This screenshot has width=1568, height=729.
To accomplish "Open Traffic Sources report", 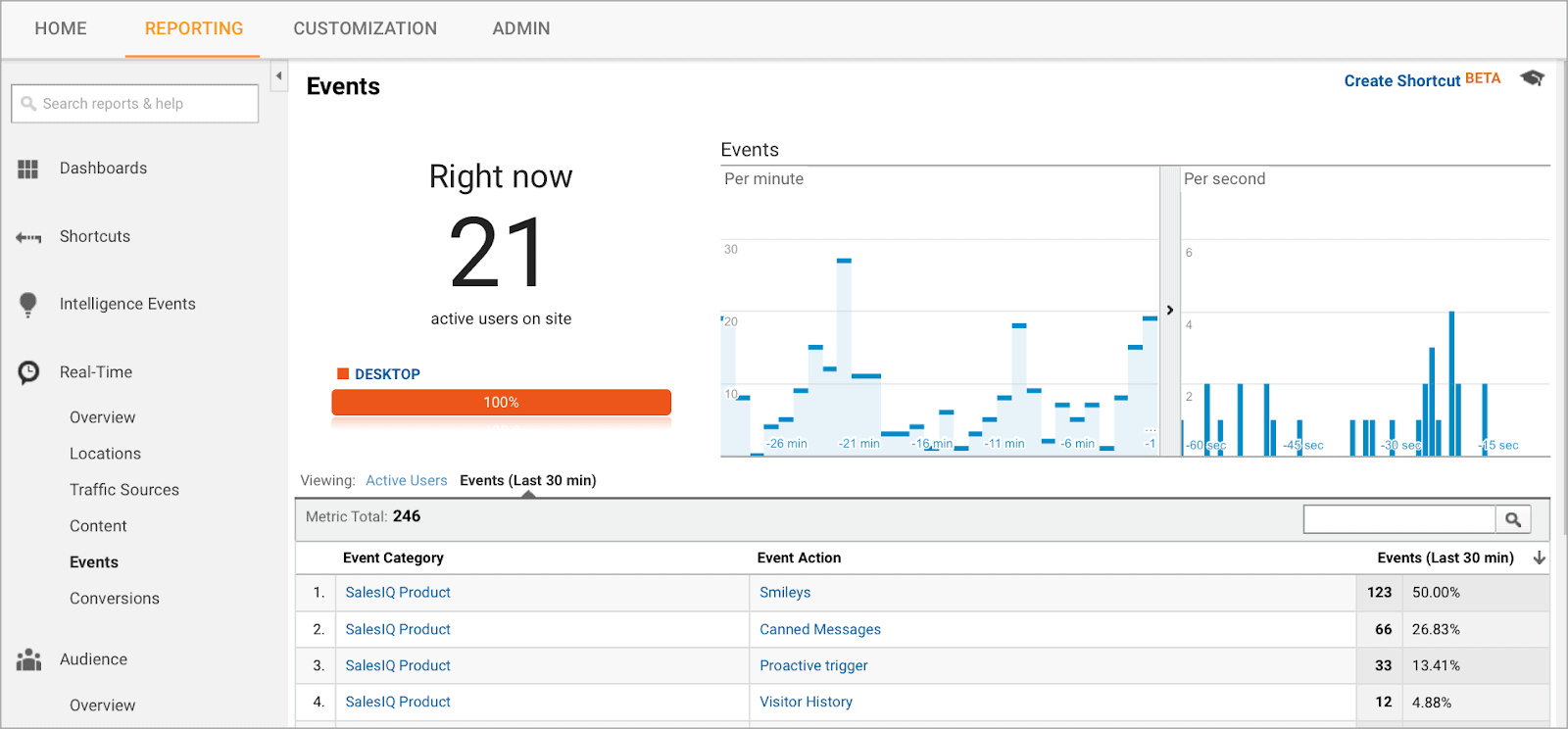I will [x=124, y=490].
